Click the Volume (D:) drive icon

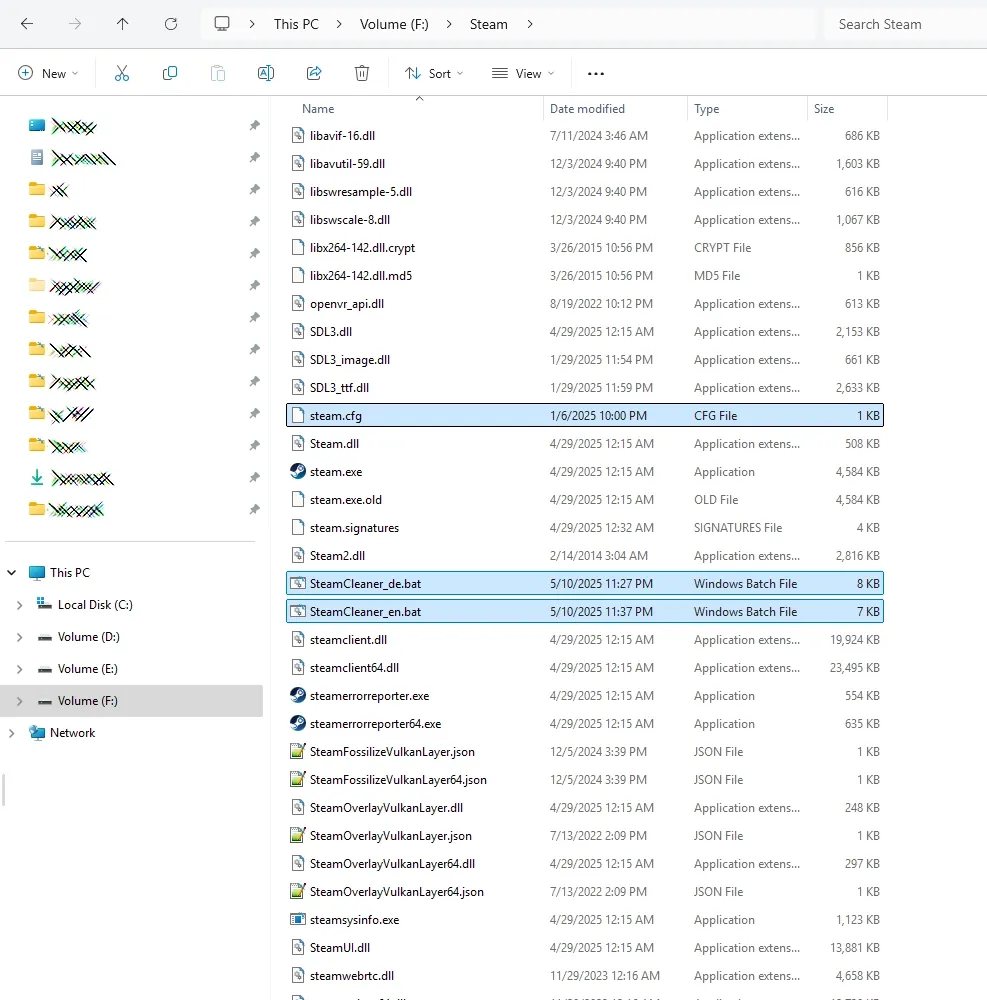(44, 637)
